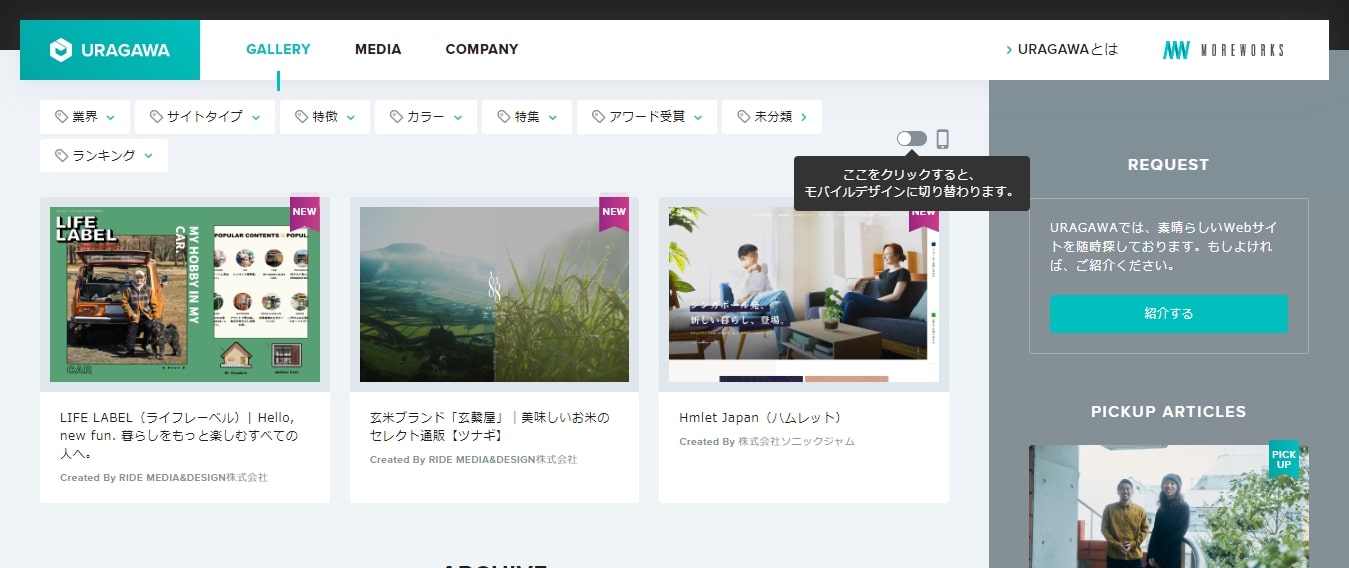Click the tag icon beside カラー
The width and height of the screenshot is (1349, 568).
click(x=396, y=117)
